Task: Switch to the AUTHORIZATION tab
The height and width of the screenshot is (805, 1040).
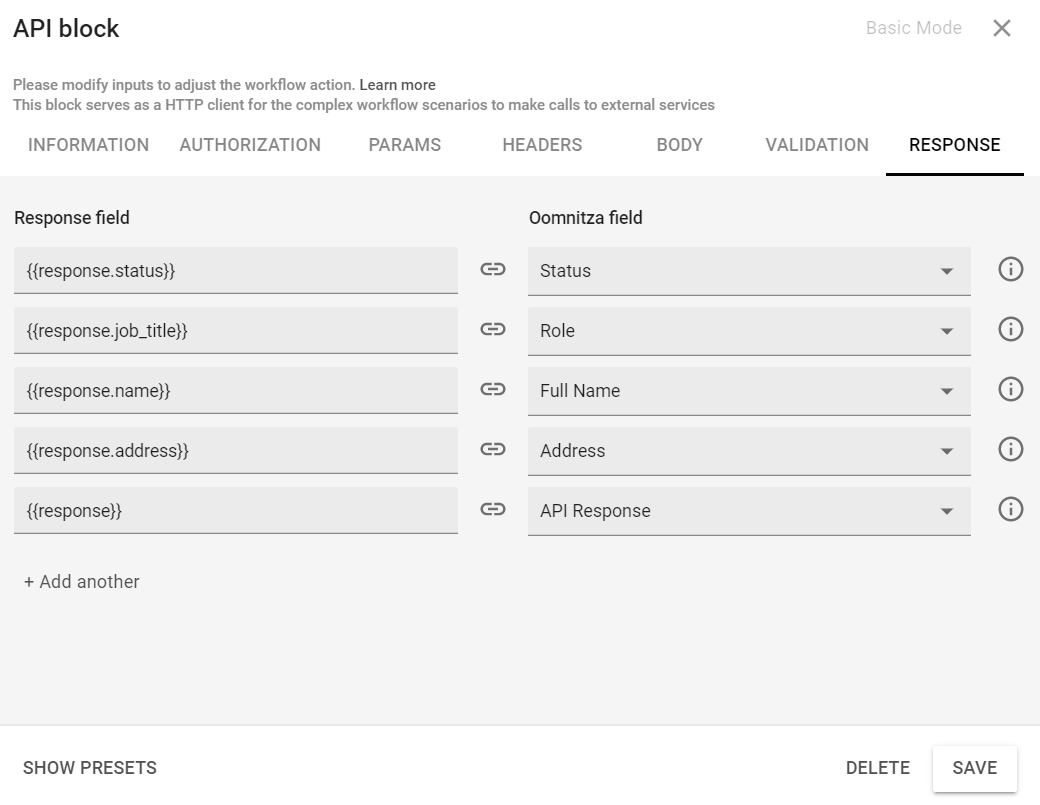Action: pos(249,145)
